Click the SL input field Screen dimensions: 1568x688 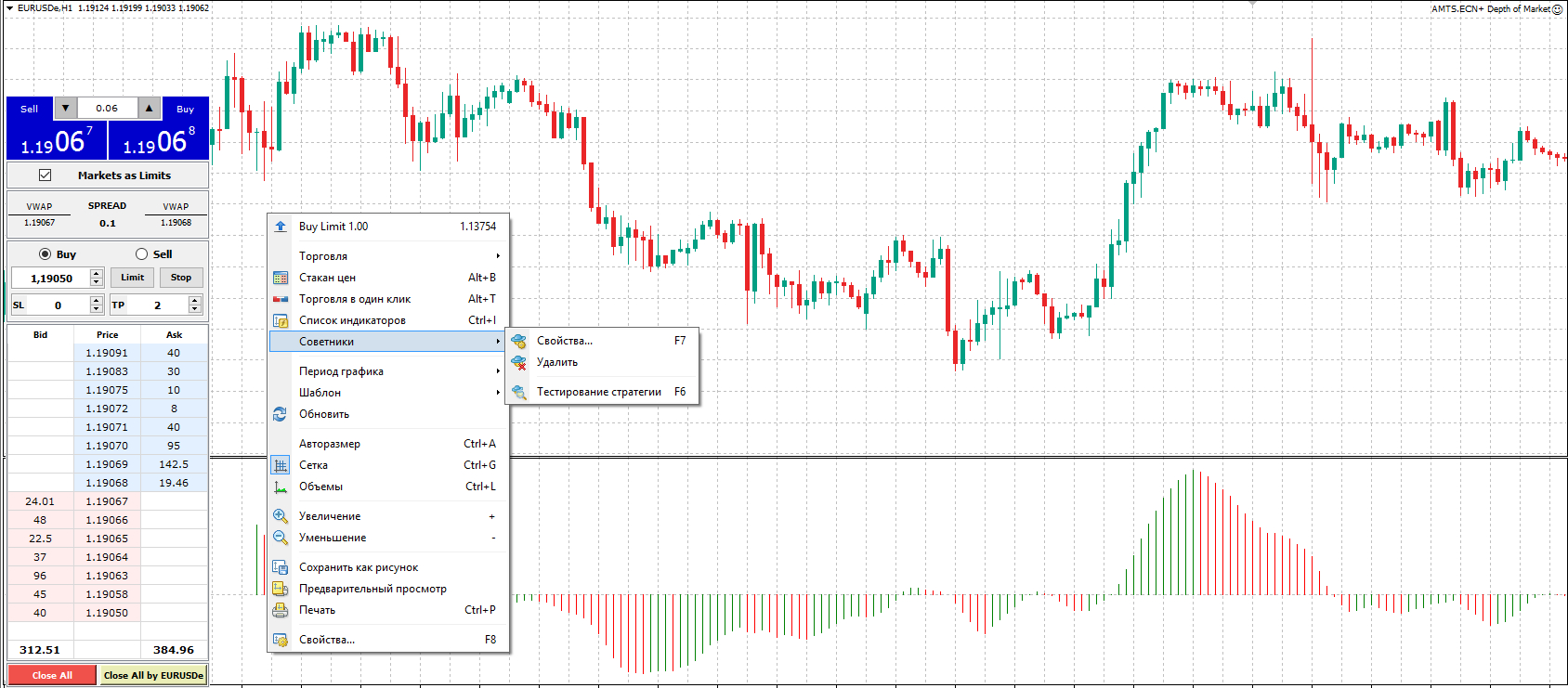pos(58,305)
